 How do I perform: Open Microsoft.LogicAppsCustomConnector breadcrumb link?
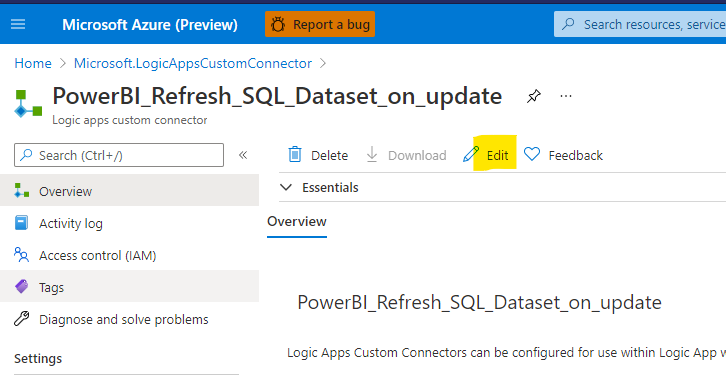point(193,63)
